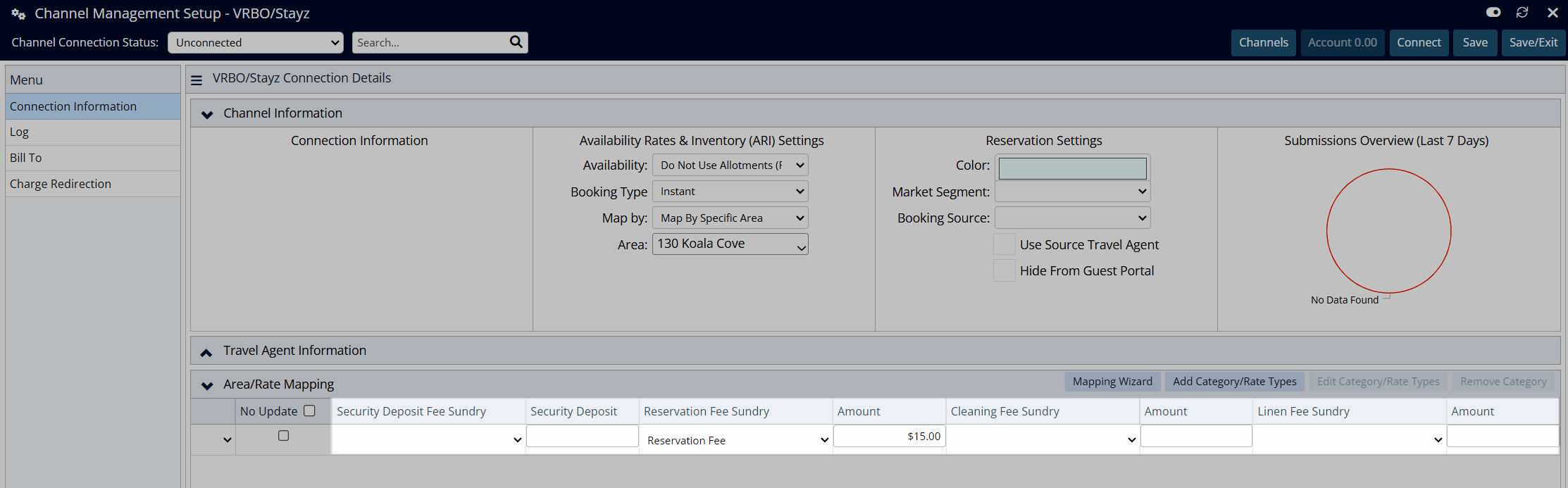Click the Cleaning Fee Sundry column header

[x=1043, y=411]
